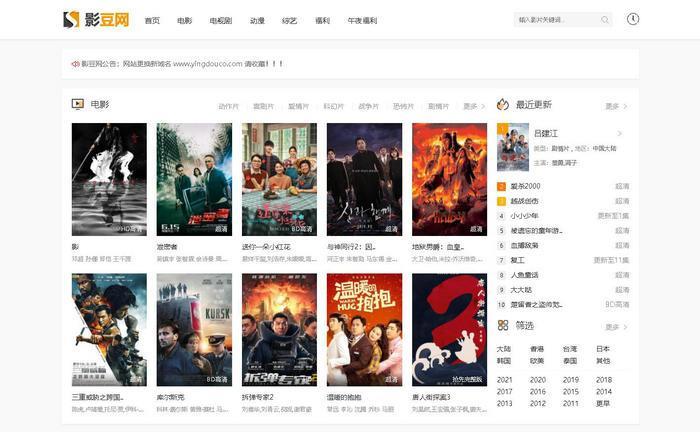
Task: Open the 地狱男爵 Hellboy poster
Action: click(x=450, y=179)
